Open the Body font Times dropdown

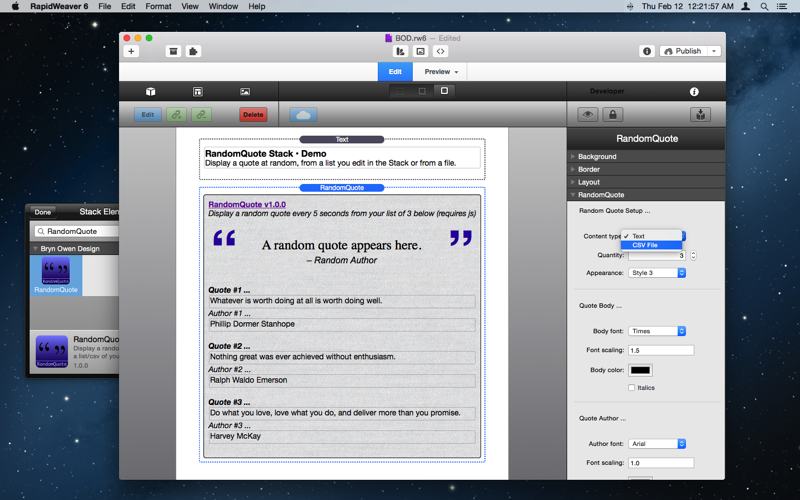pyautogui.click(x=657, y=331)
